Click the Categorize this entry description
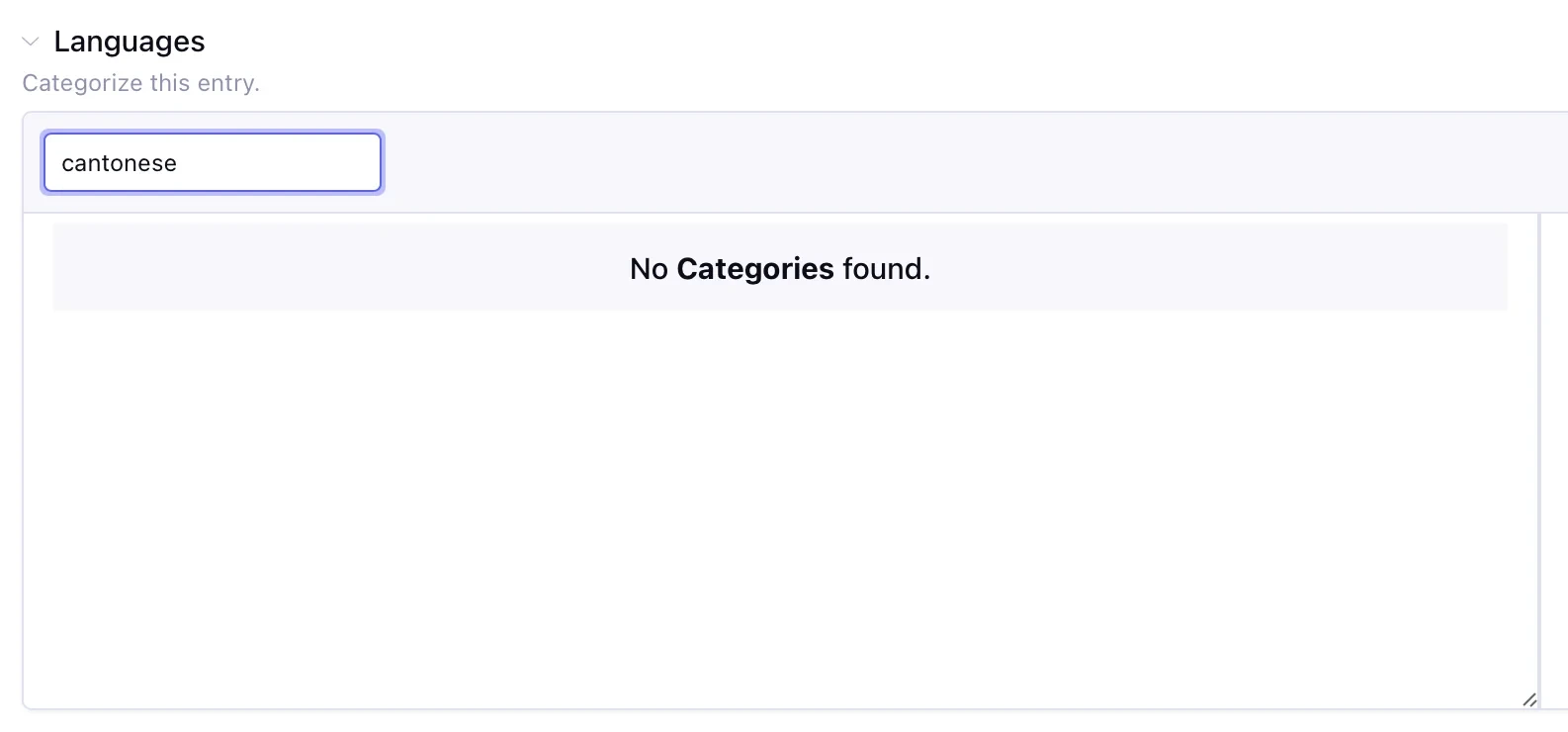 click(x=140, y=83)
